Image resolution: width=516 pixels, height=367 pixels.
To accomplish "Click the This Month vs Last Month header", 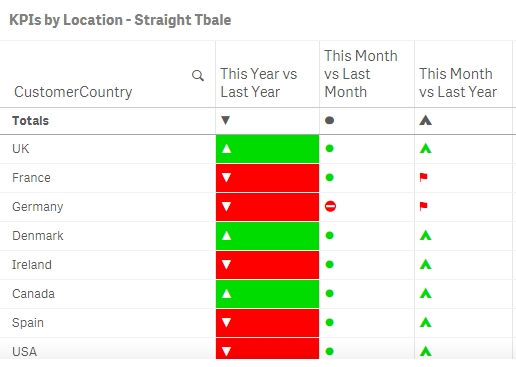I will [361, 74].
